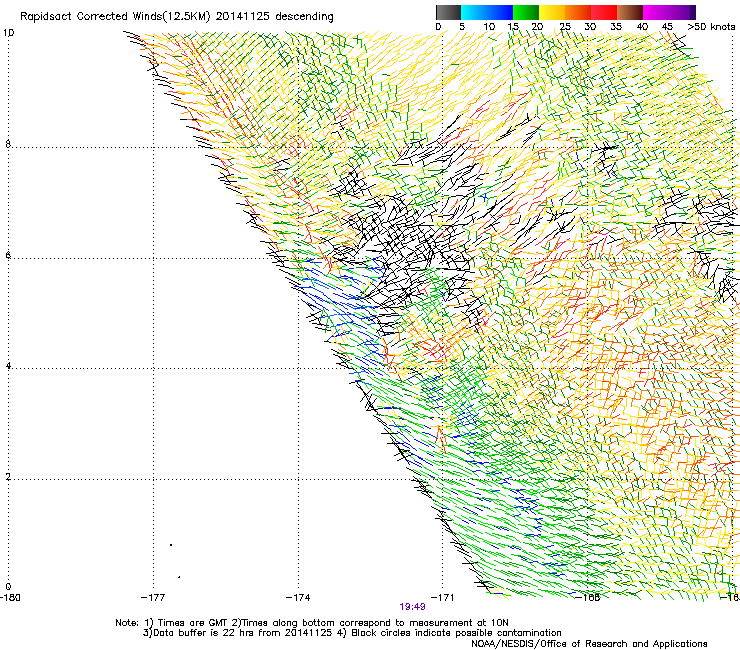The height and width of the screenshot is (650, 740).
Task: Click the longitude '-177' axis label
Action: coord(153,598)
